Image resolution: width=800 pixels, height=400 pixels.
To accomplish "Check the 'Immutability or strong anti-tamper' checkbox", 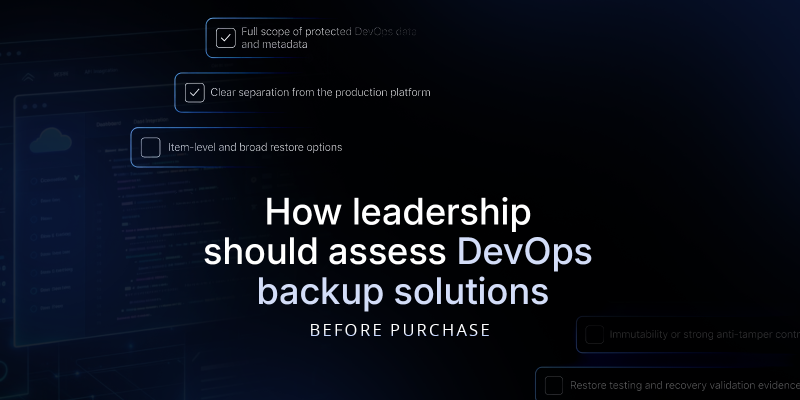I will pos(594,335).
